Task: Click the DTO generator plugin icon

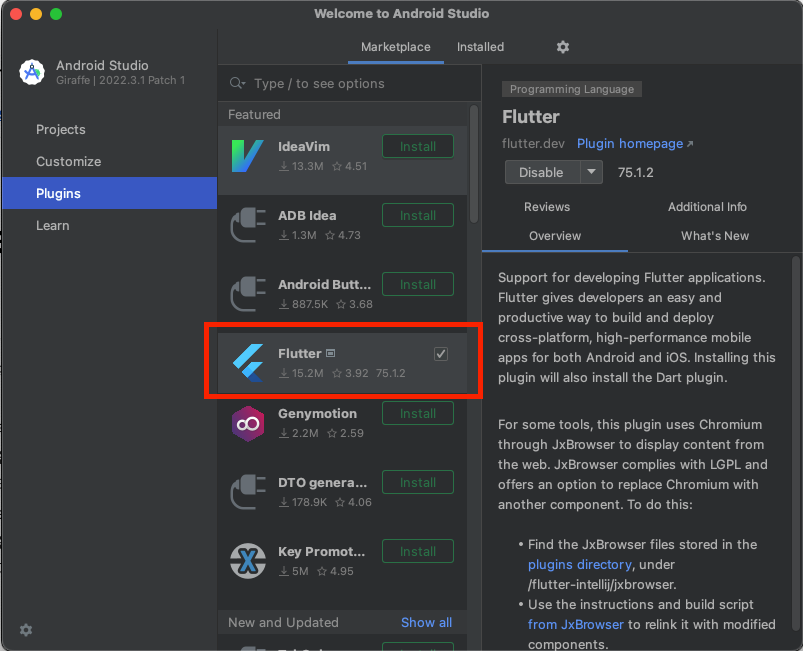Action: [247, 492]
